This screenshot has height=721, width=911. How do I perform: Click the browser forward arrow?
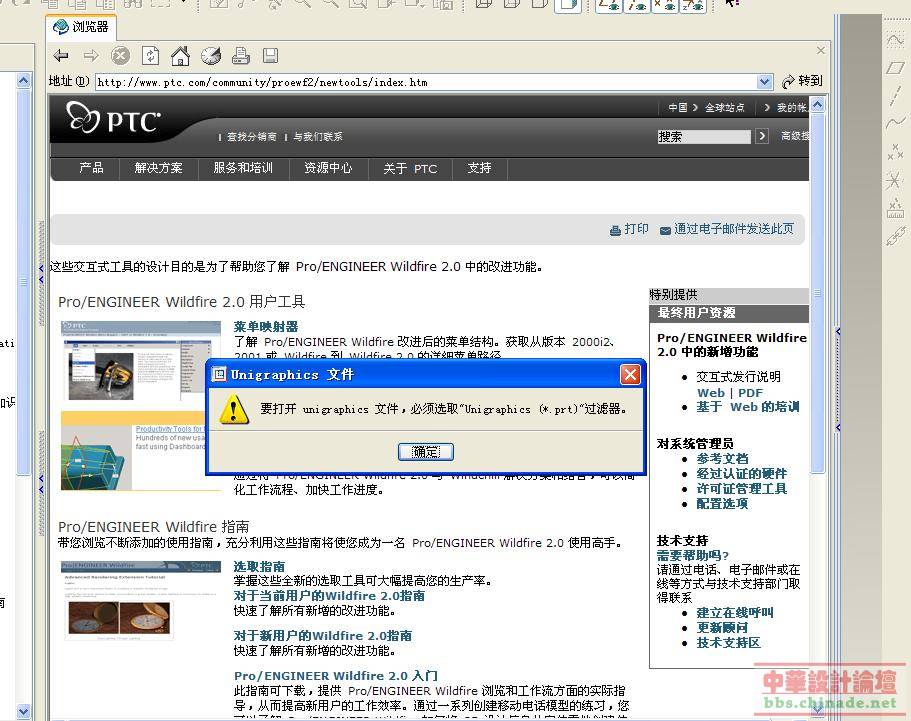pyautogui.click(x=91, y=56)
